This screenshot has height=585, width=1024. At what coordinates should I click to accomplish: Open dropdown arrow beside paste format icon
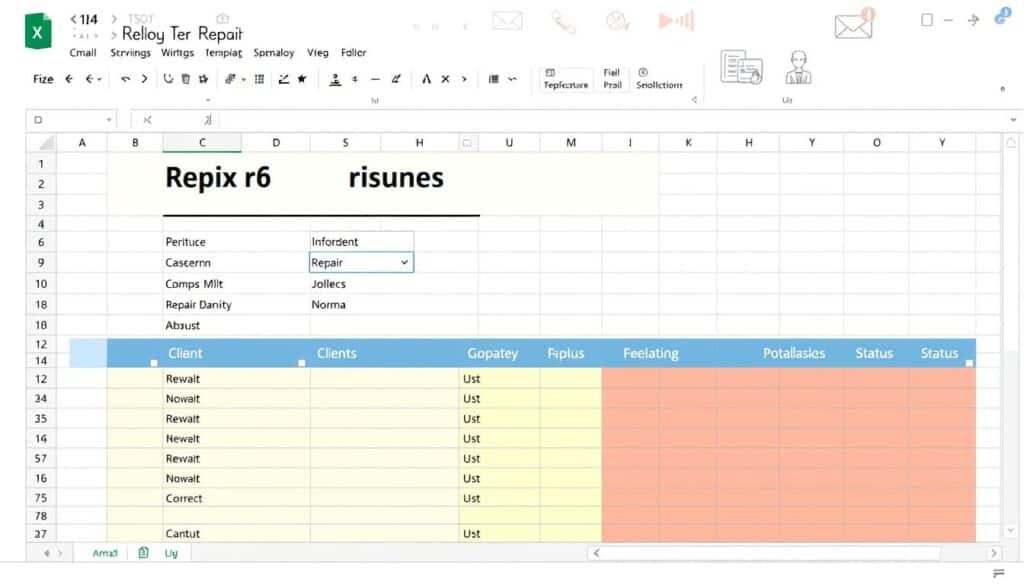tap(244, 80)
